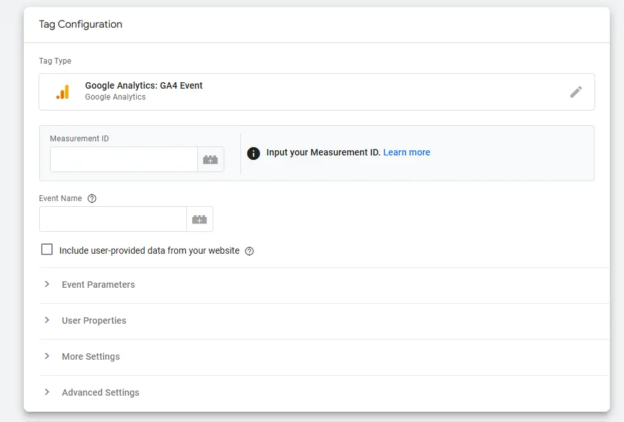This screenshot has width=624, height=422.
Task: Edit tag type with the pencil icon
Action: 576,92
